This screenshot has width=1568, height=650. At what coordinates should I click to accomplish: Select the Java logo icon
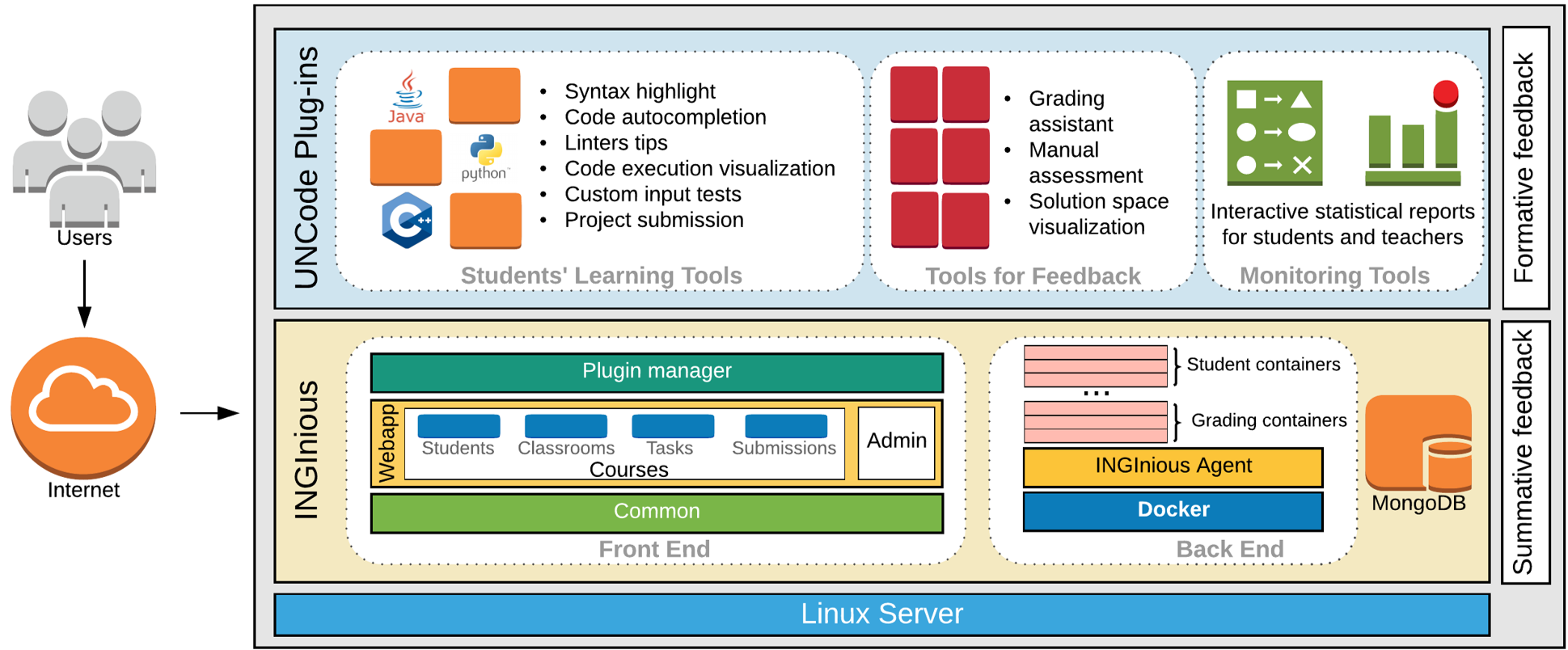406,96
